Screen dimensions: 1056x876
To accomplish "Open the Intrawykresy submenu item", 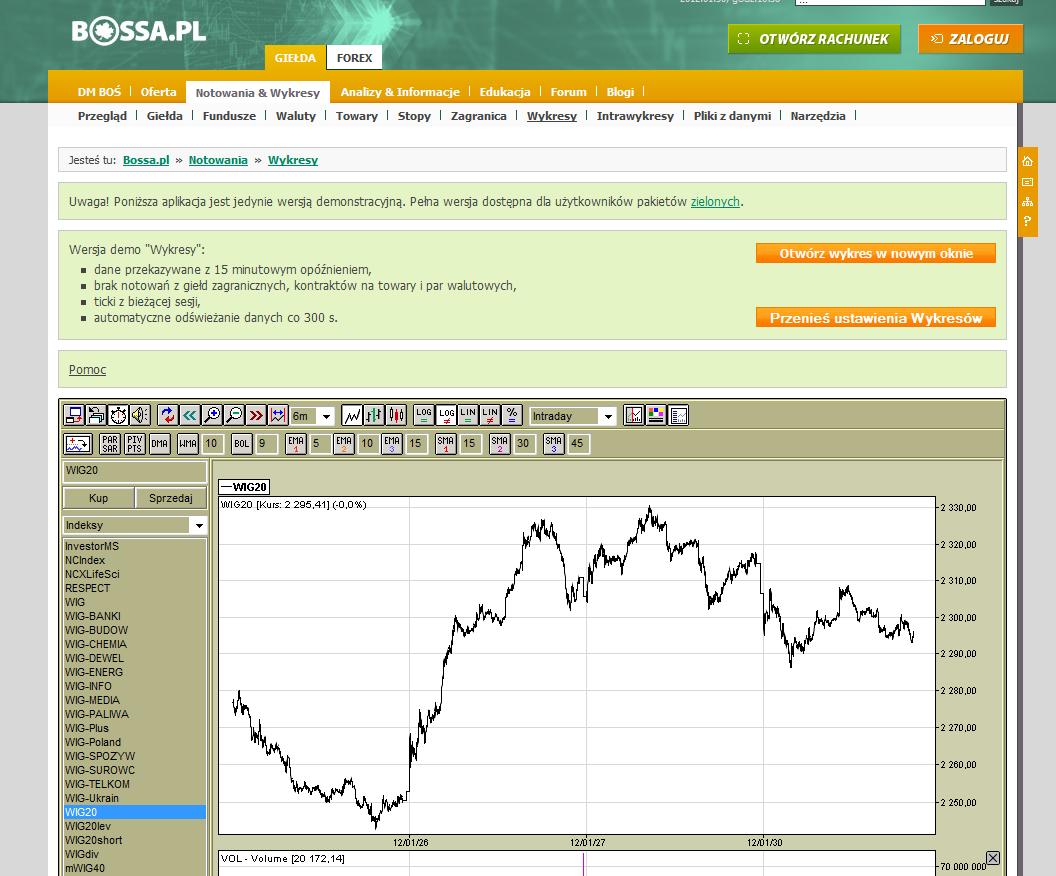I will (635, 116).
